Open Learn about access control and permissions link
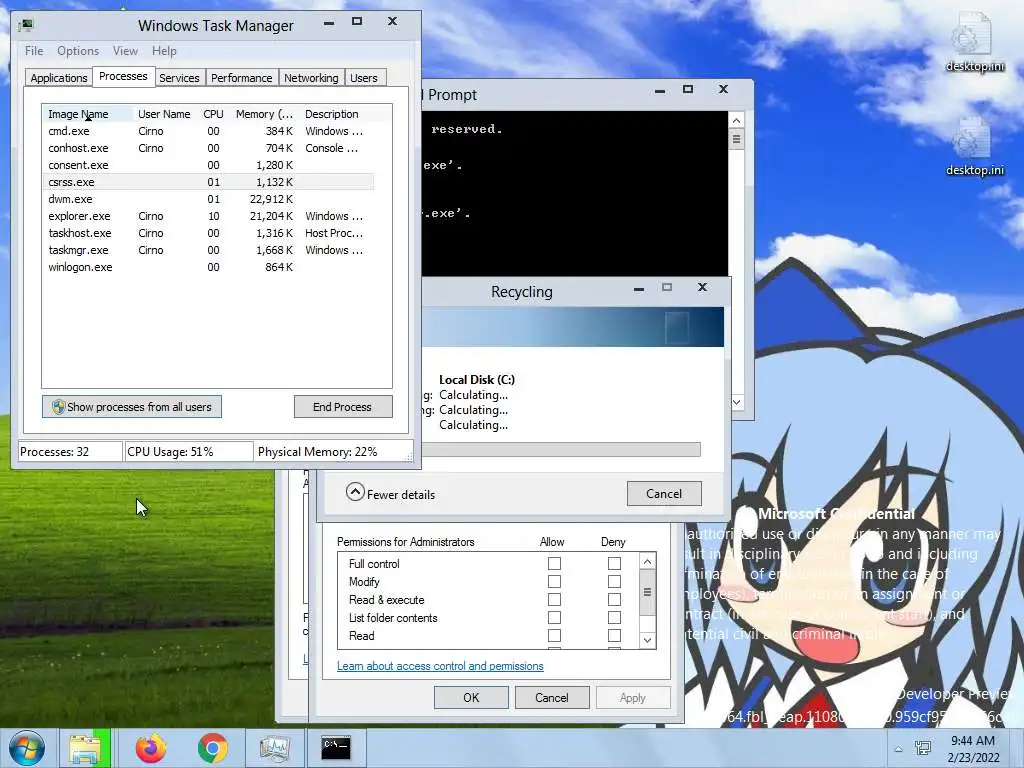The image size is (1024, 768). coord(440,666)
